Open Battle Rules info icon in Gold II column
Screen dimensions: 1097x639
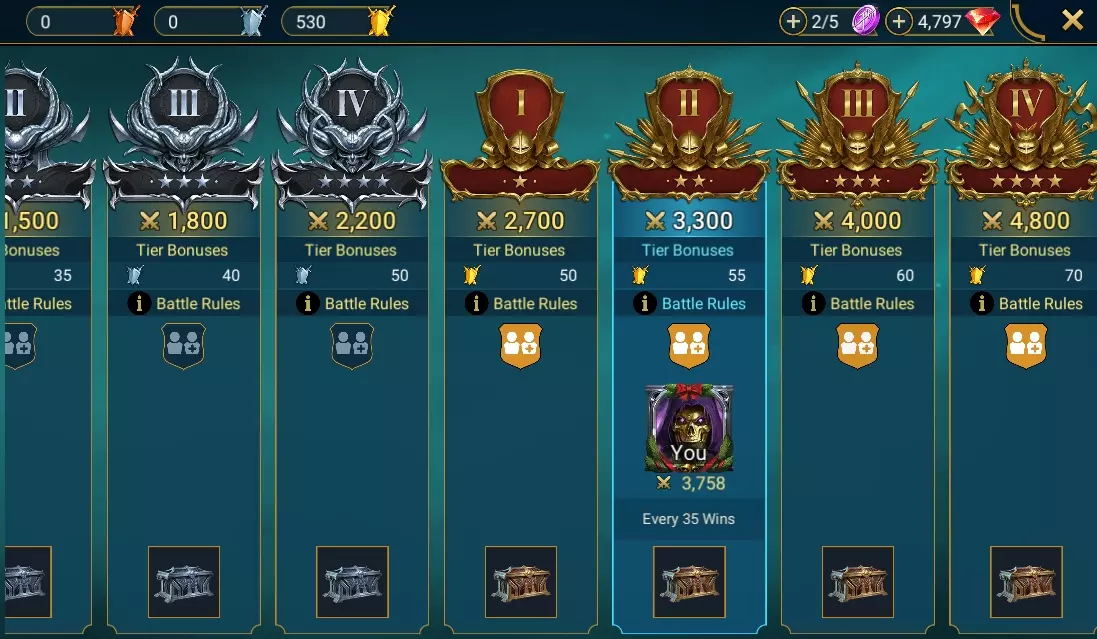pos(644,303)
